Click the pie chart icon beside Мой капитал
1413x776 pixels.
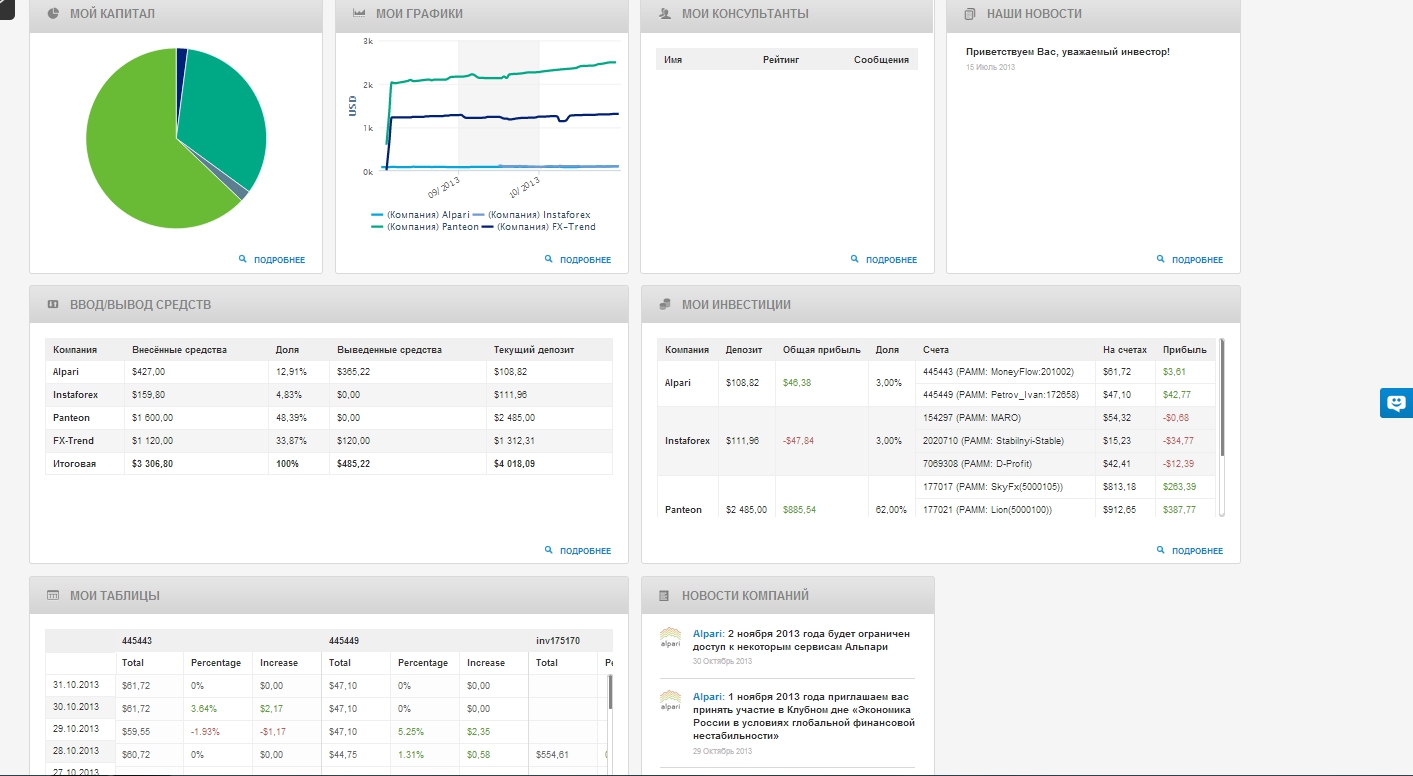click(53, 14)
